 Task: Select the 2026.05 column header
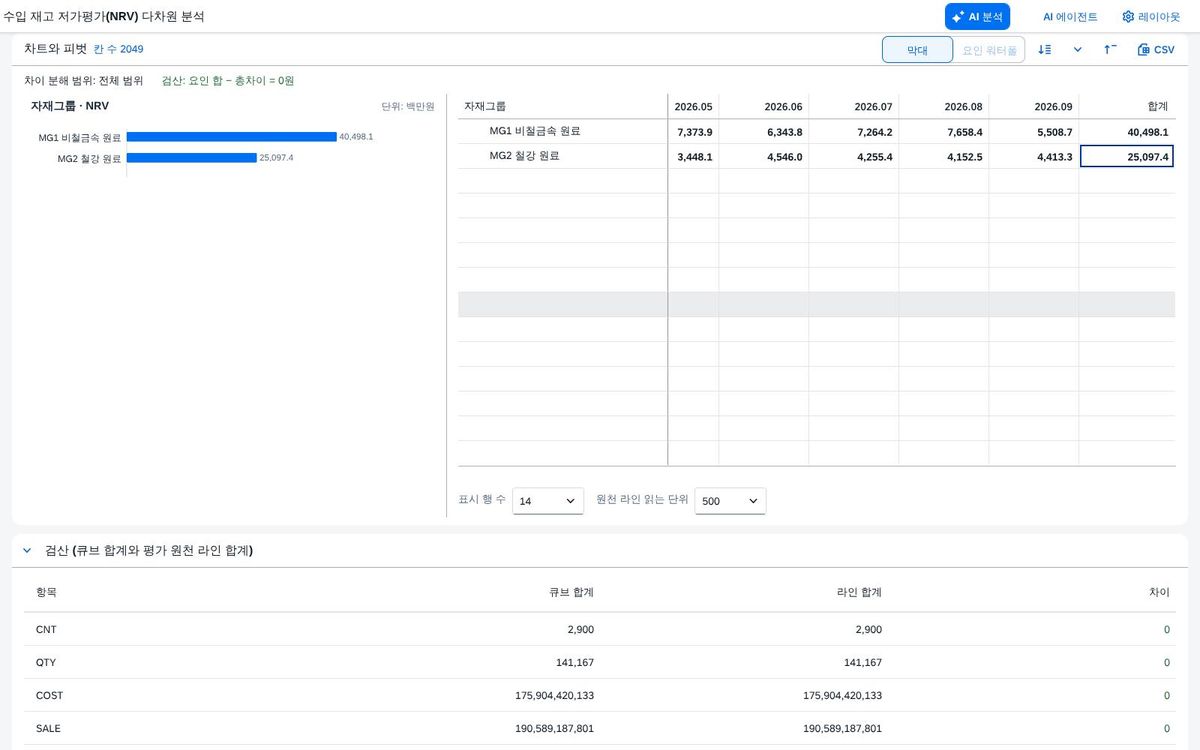pyautogui.click(x=693, y=106)
